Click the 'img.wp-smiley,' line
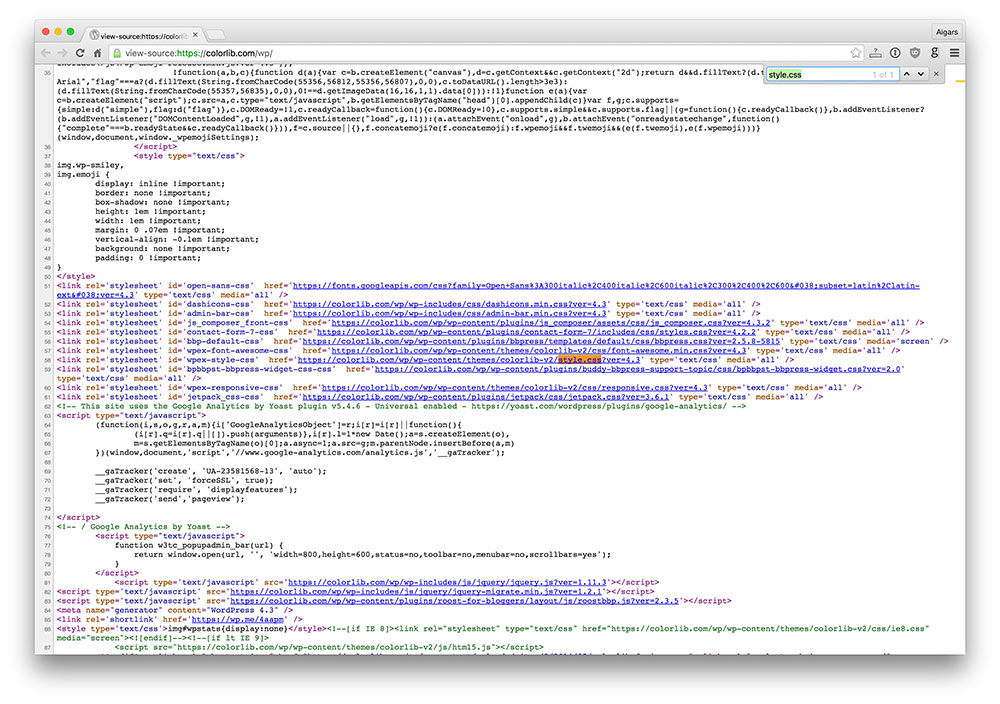The height and width of the screenshot is (704, 1000). click(90, 165)
